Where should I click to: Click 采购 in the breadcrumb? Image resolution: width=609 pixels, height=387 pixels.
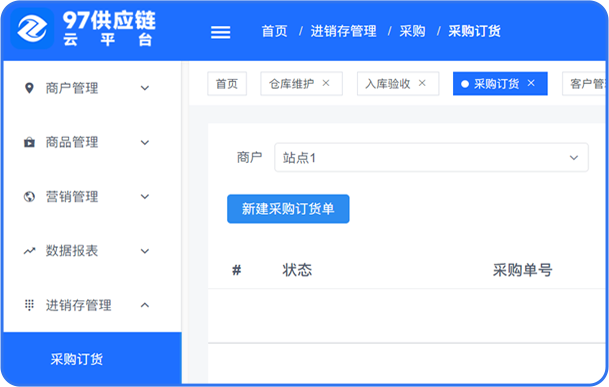tap(412, 31)
